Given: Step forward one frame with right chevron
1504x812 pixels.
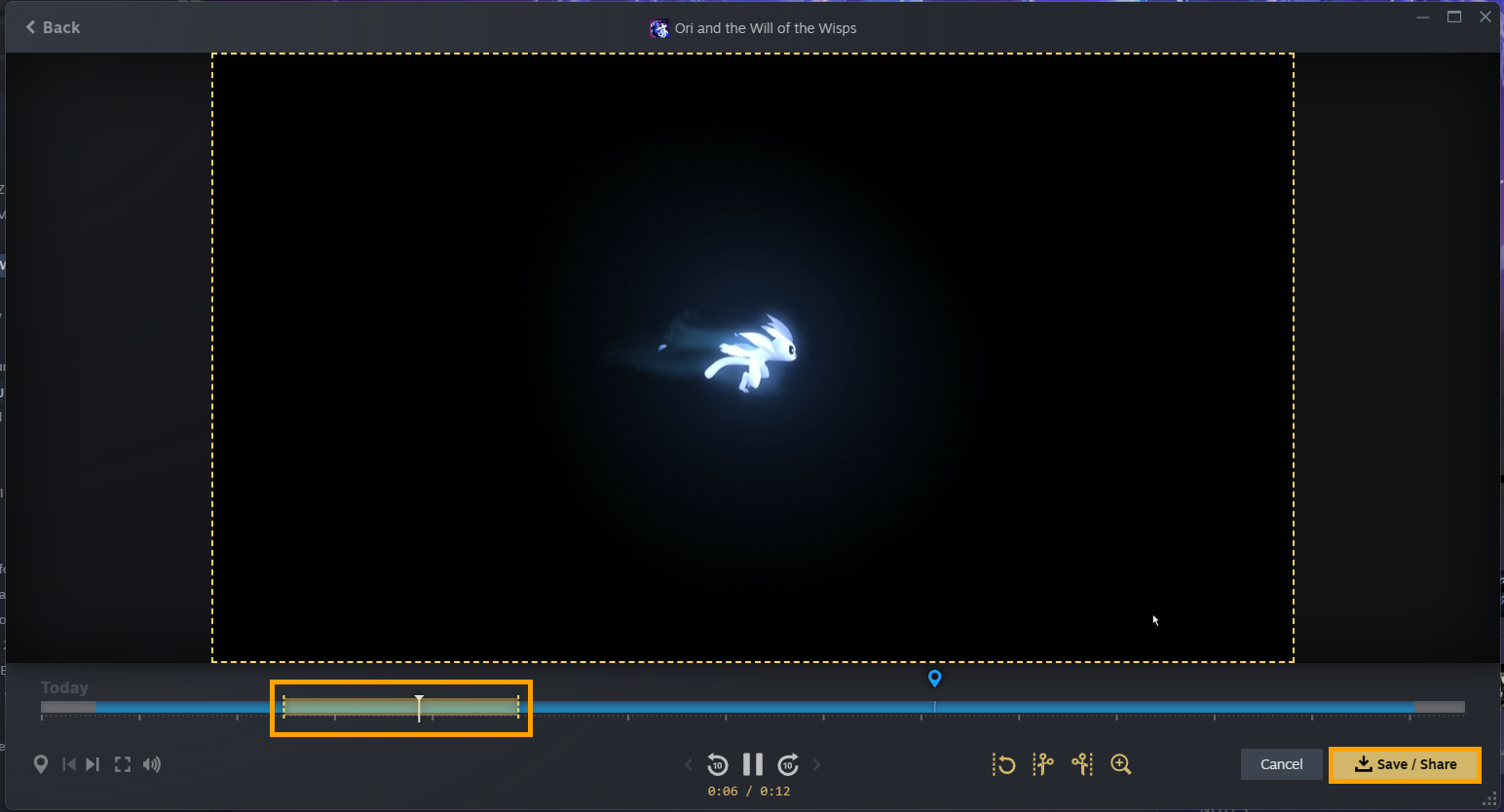Looking at the screenshot, I should point(816,764).
